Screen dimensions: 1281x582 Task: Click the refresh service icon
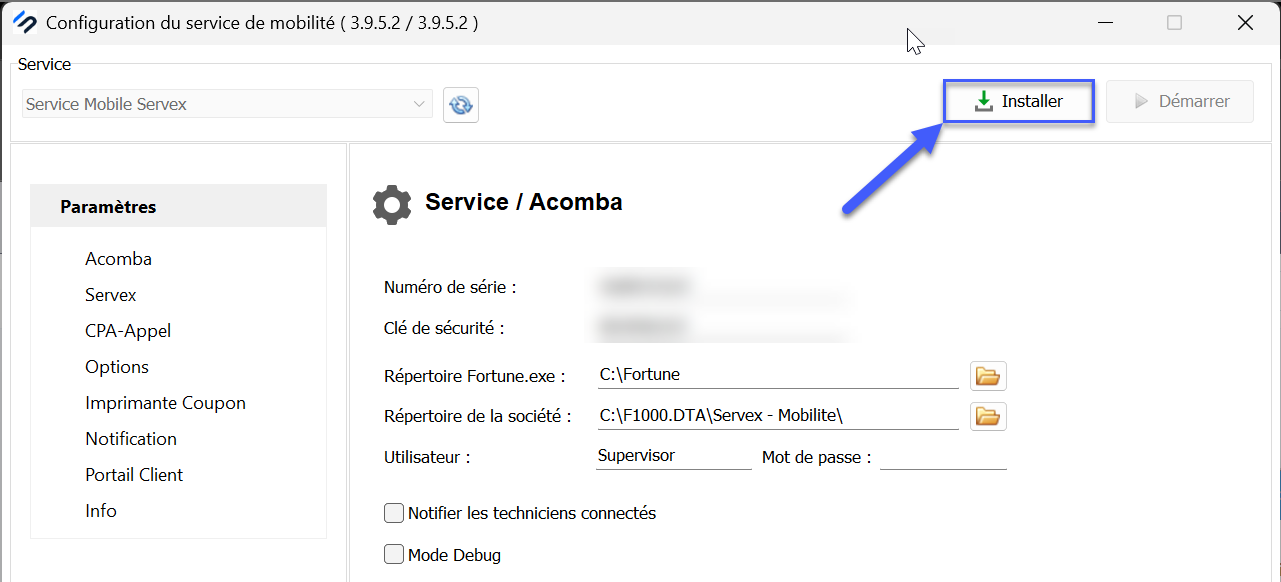461,104
